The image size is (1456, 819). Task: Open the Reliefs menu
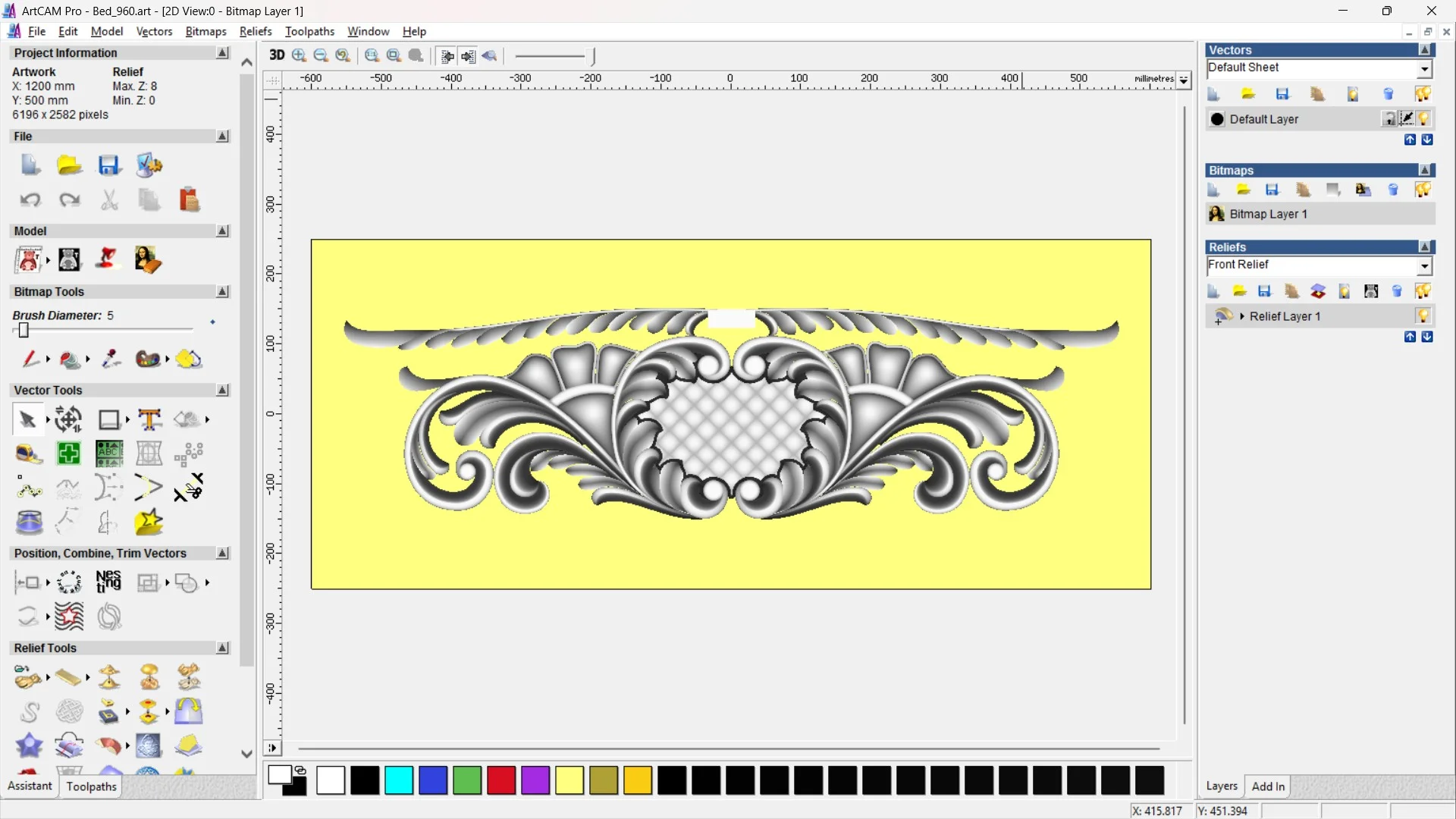pyautogui.click(x=256, y=31)
